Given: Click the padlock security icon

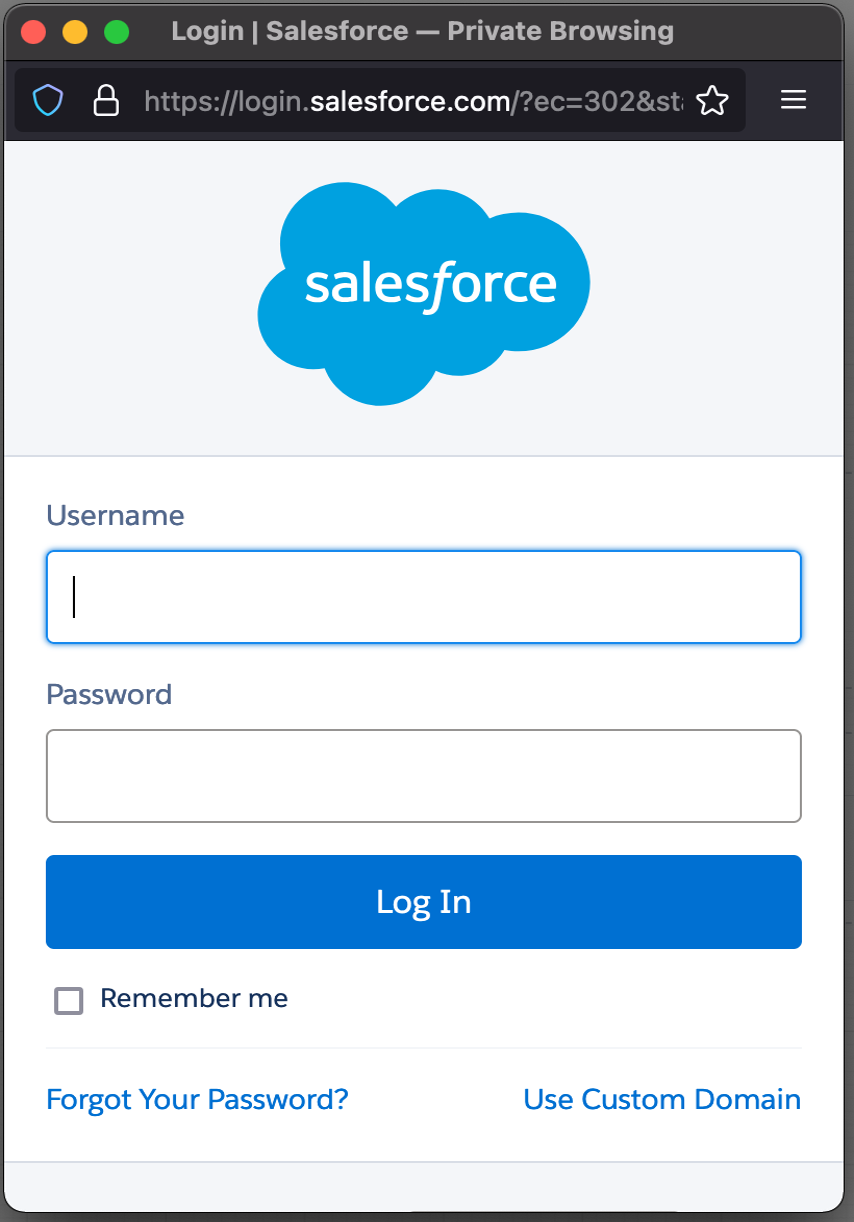Looking at the screenshot, I should click(x=105, y=100).
